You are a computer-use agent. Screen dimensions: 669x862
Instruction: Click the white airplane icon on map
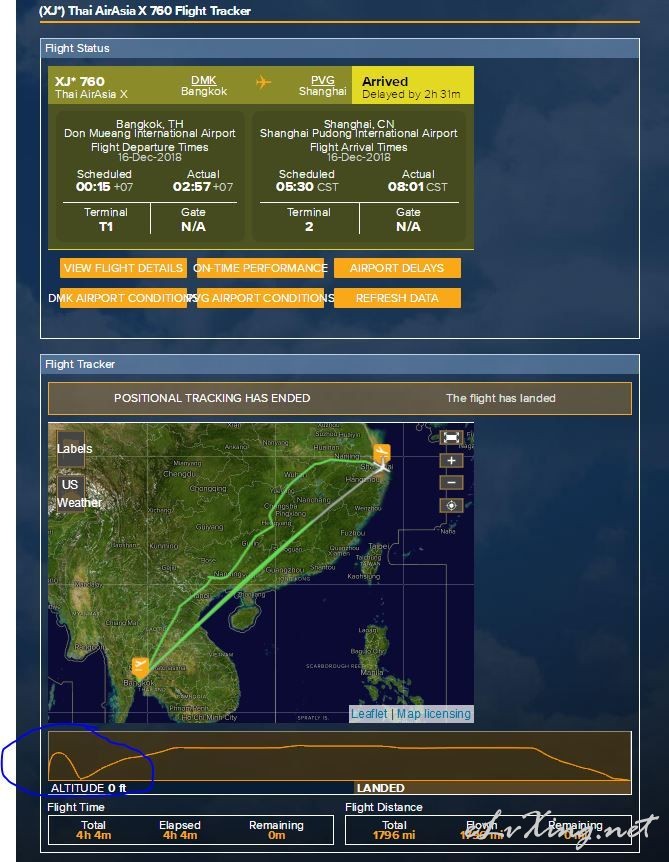click(383, 466)
